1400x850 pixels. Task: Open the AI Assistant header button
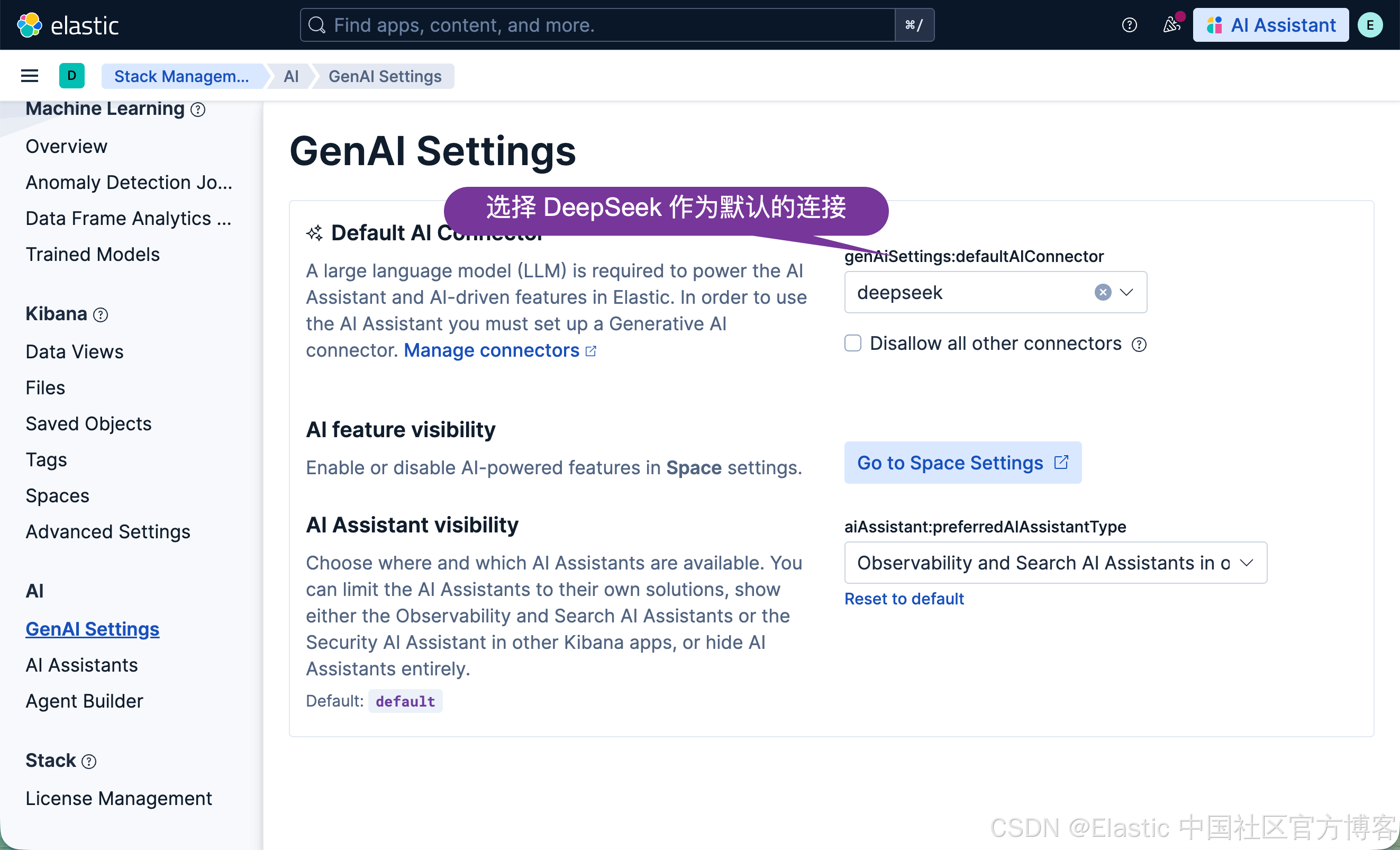[x=1270, y=25]
